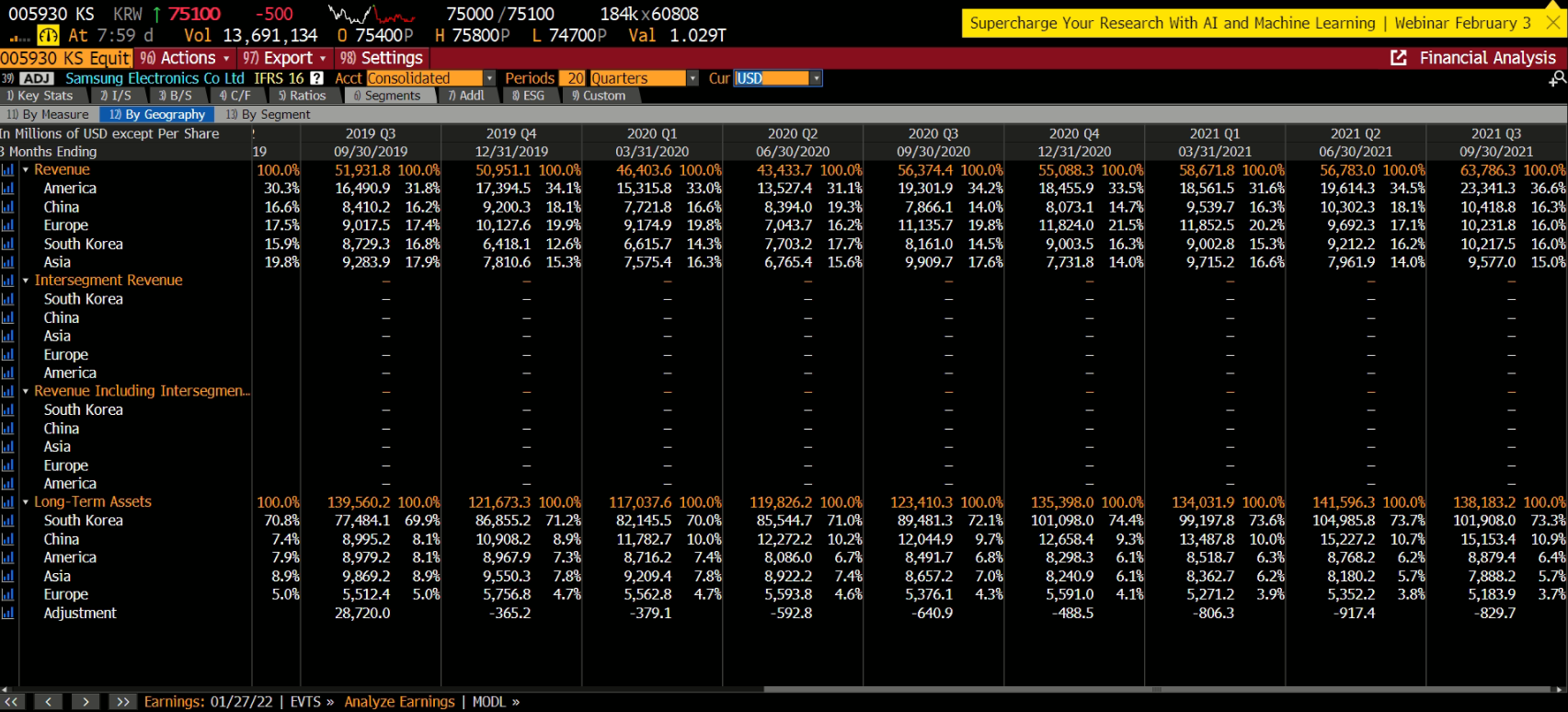Image resolution: width=1568 pixels, height=712 pixels.
Task: Jump to first page with double-left arrows
Action: (12, 702)
